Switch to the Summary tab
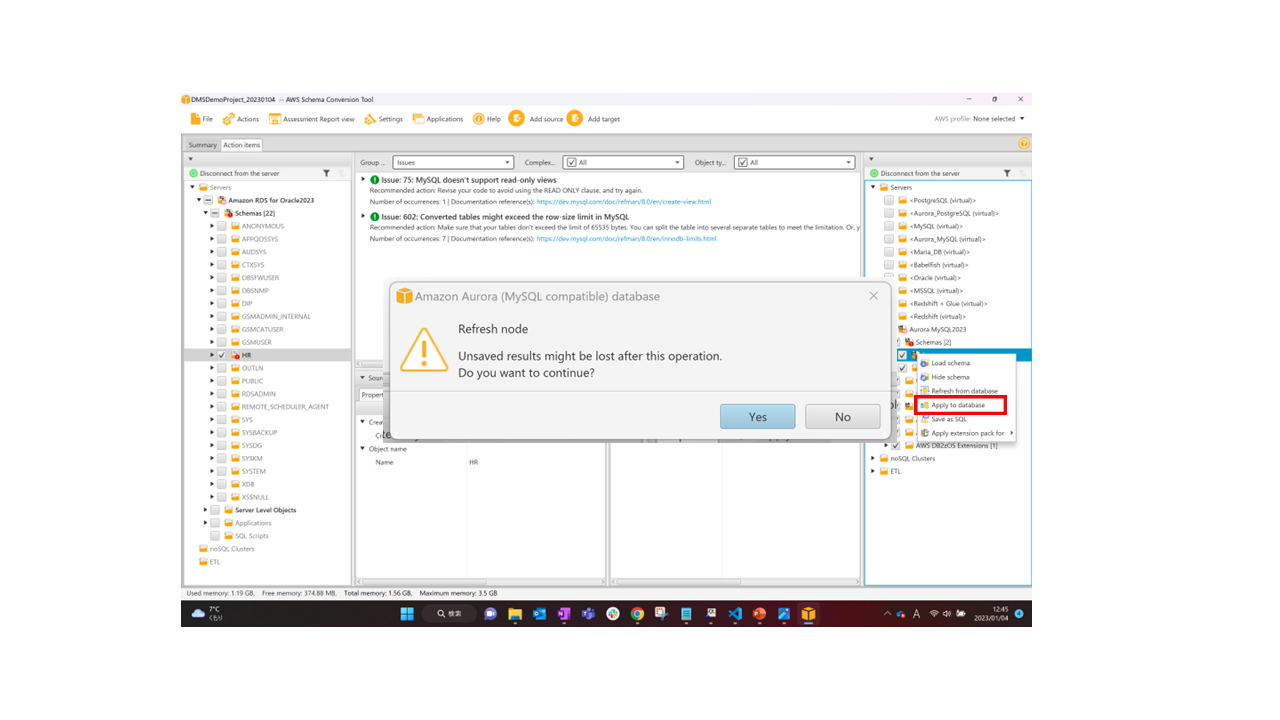The image size is (1280, 720). pyautogui.click(x=203, y=145)
